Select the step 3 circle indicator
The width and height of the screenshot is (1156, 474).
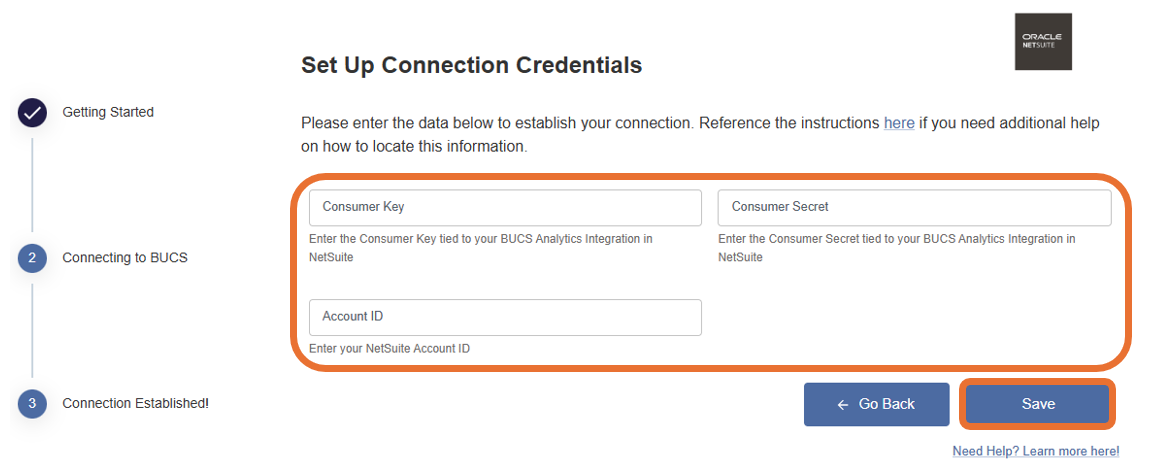click(x=32, y=404)
